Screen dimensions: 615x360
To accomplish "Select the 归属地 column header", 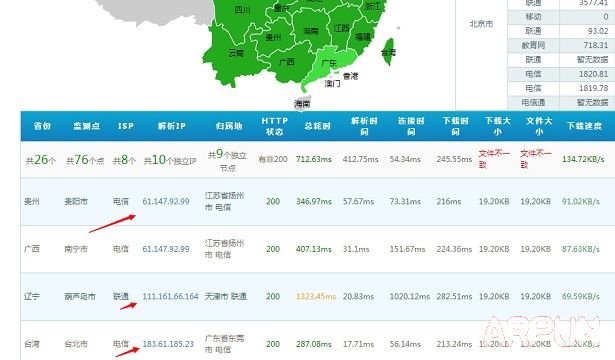I will (x=229, y=126).
